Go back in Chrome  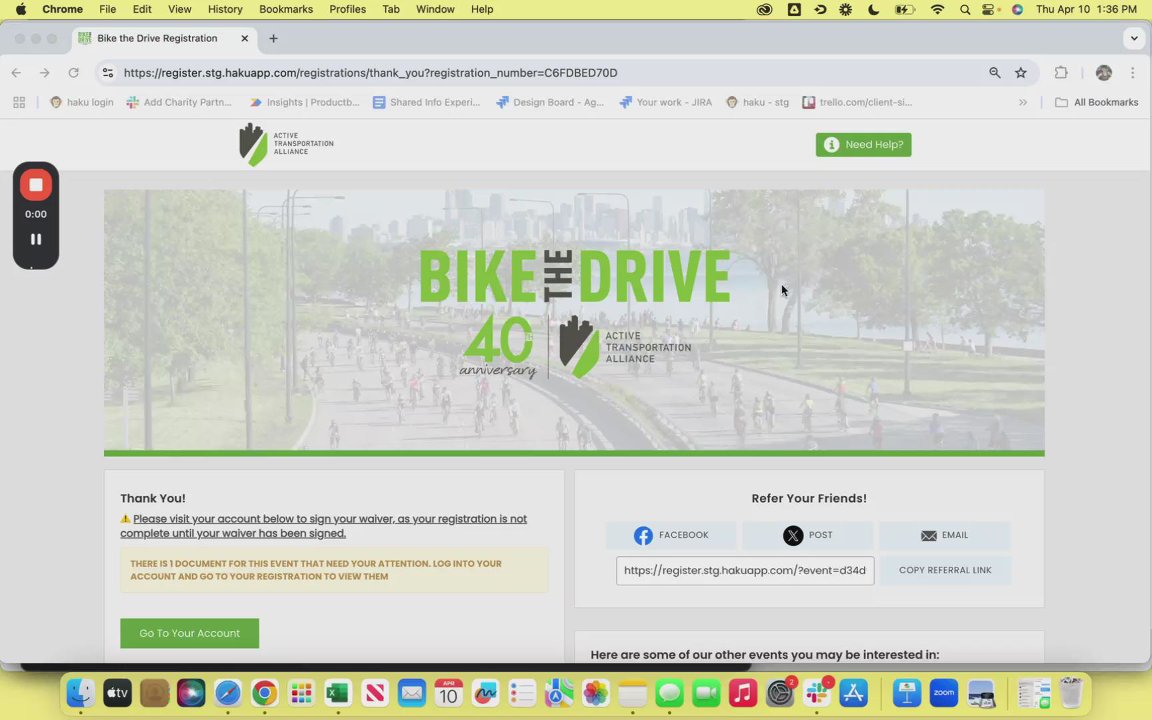(x=16, y=73)
